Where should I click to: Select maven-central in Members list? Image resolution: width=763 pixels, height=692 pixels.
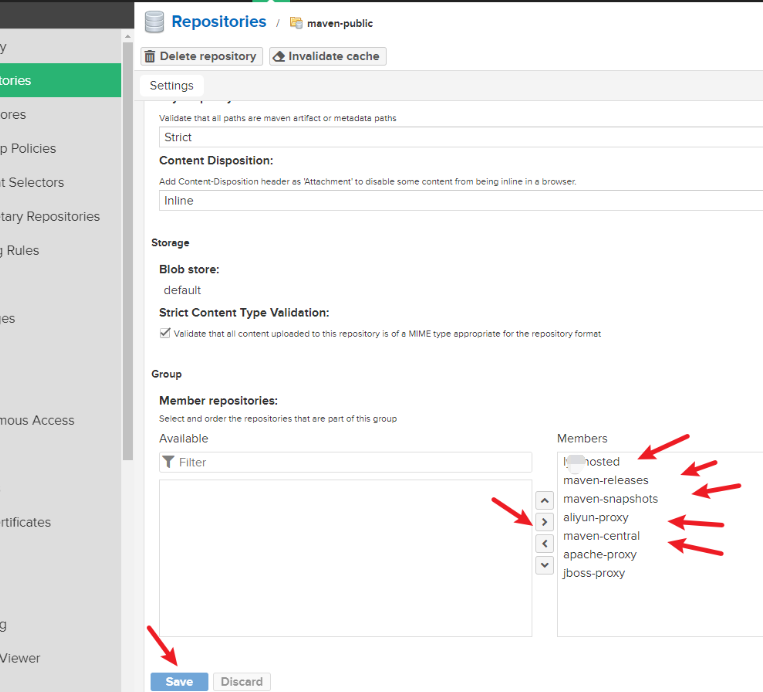pos(601,536)
